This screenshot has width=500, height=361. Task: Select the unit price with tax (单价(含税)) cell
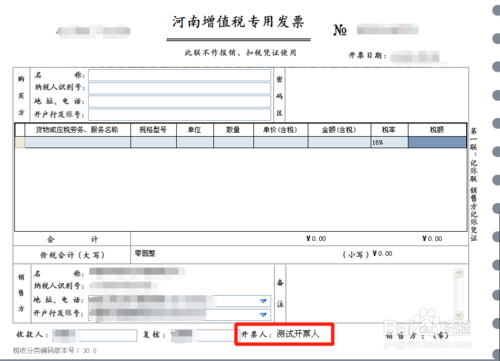281,142
